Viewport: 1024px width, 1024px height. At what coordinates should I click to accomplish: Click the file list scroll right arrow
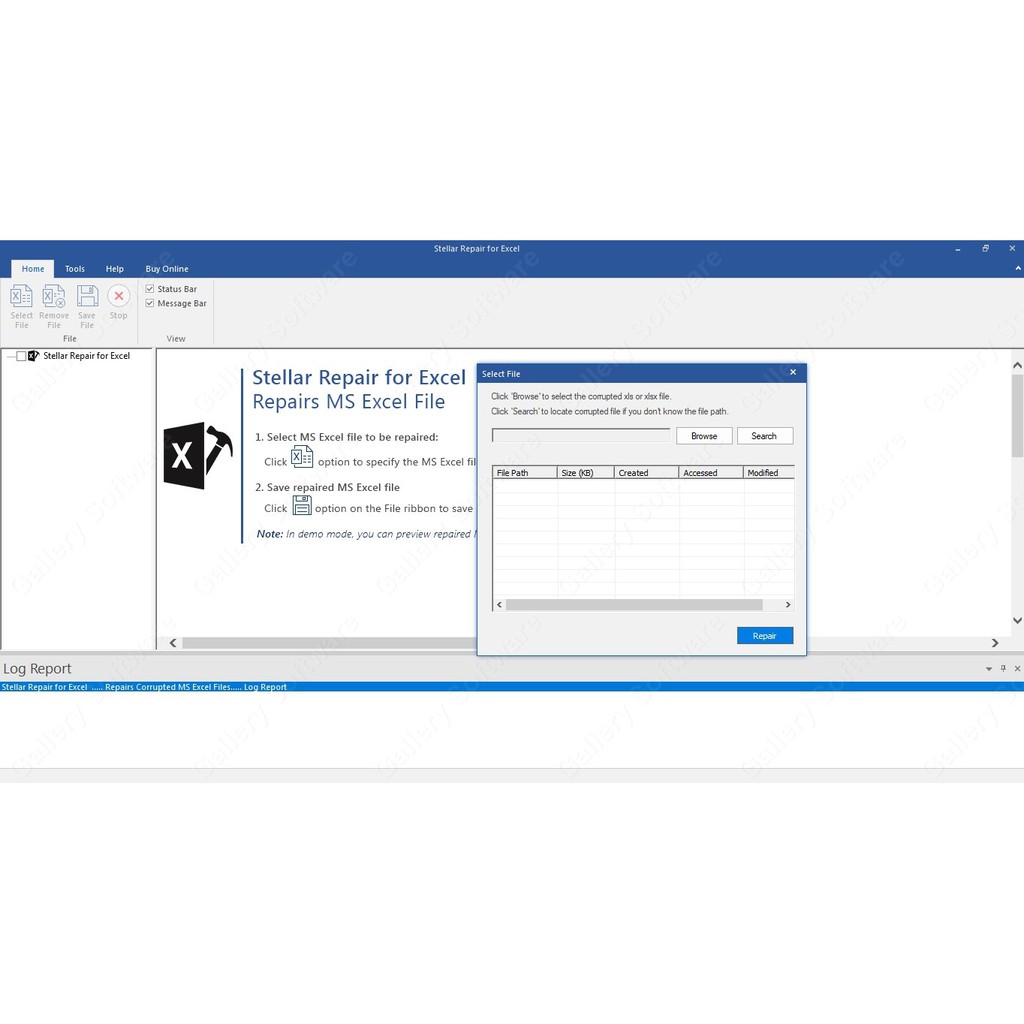(x=788, y=605)
